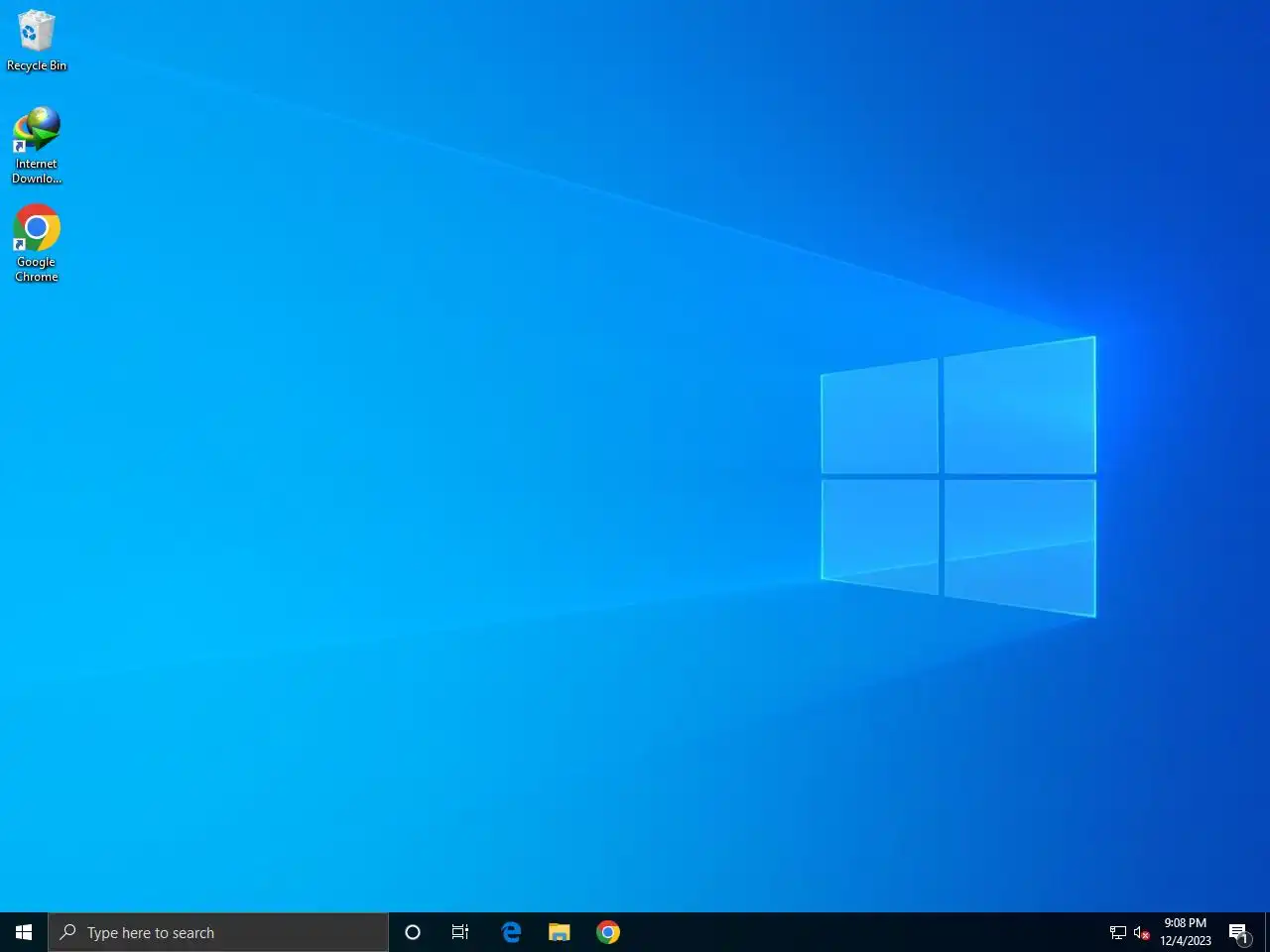Open Cortana from the taskbar circle icon
Viewport: 1270px width, 952px height.
pos(413,932)
